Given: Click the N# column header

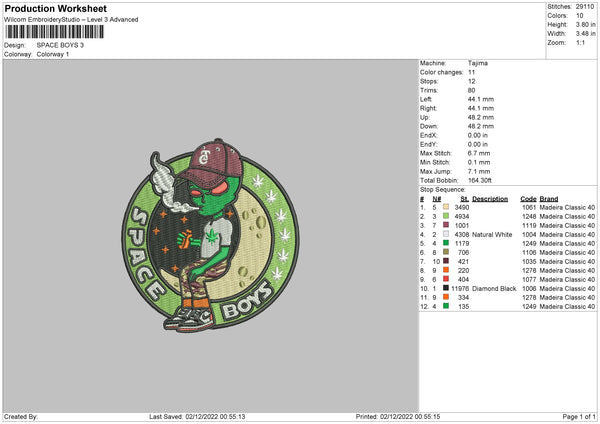Looking at the screenshot, I should tap(437, 199).
